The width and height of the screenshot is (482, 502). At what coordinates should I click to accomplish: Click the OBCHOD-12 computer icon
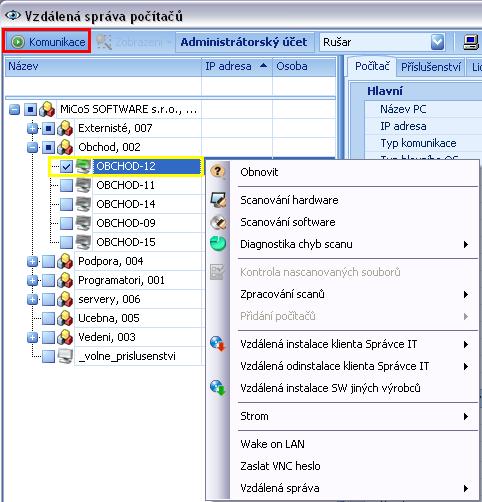point(83,166)
